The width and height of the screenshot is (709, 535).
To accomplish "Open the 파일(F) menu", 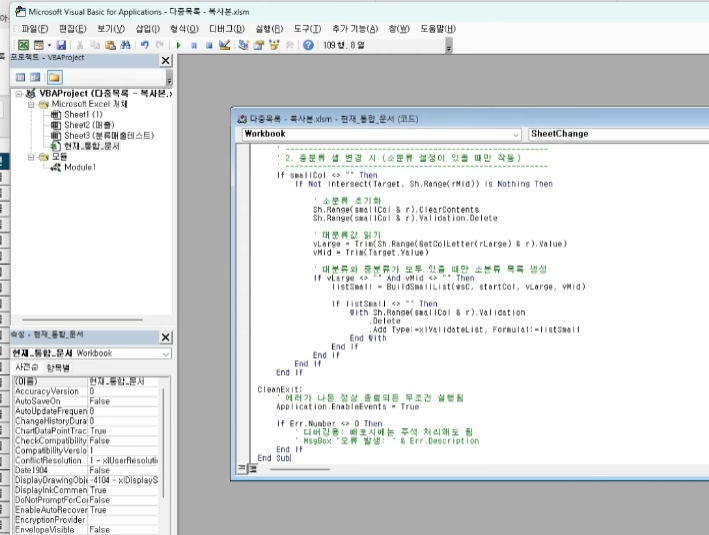I will click(35, 29).
